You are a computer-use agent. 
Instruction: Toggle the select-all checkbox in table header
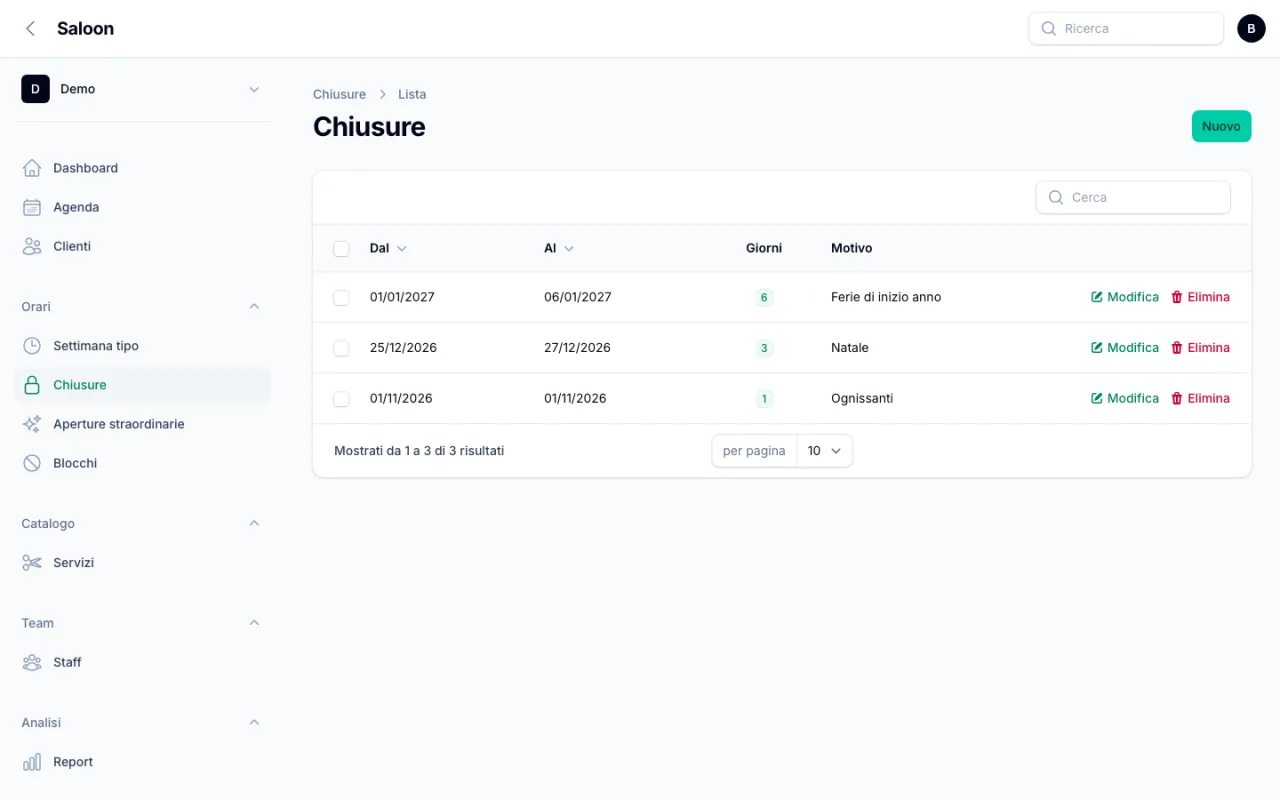pos(341,248)
